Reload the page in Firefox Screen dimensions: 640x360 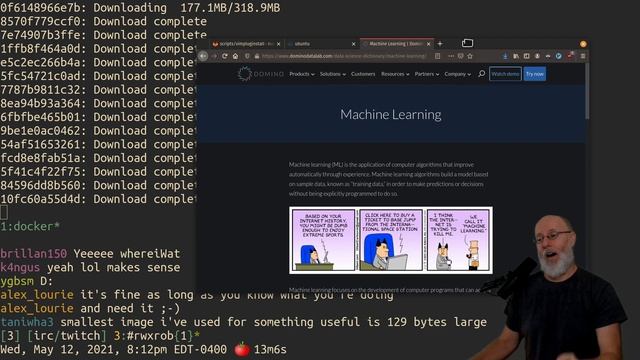tap(224, 56)
